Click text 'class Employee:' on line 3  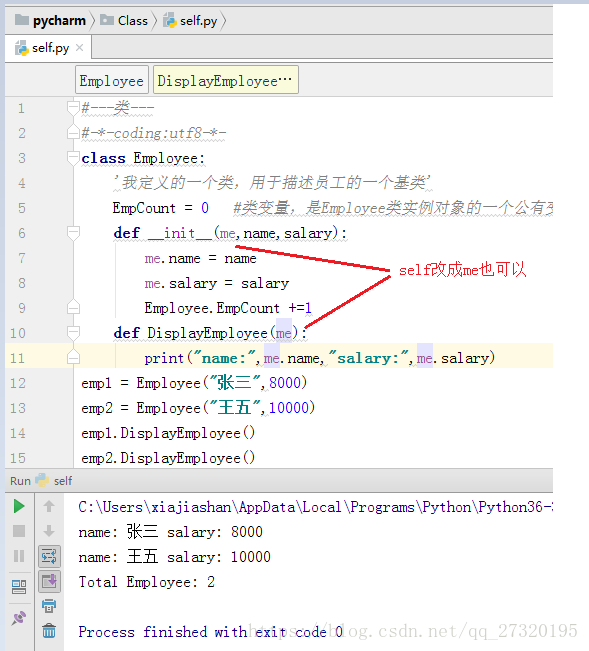pos(143,158)
